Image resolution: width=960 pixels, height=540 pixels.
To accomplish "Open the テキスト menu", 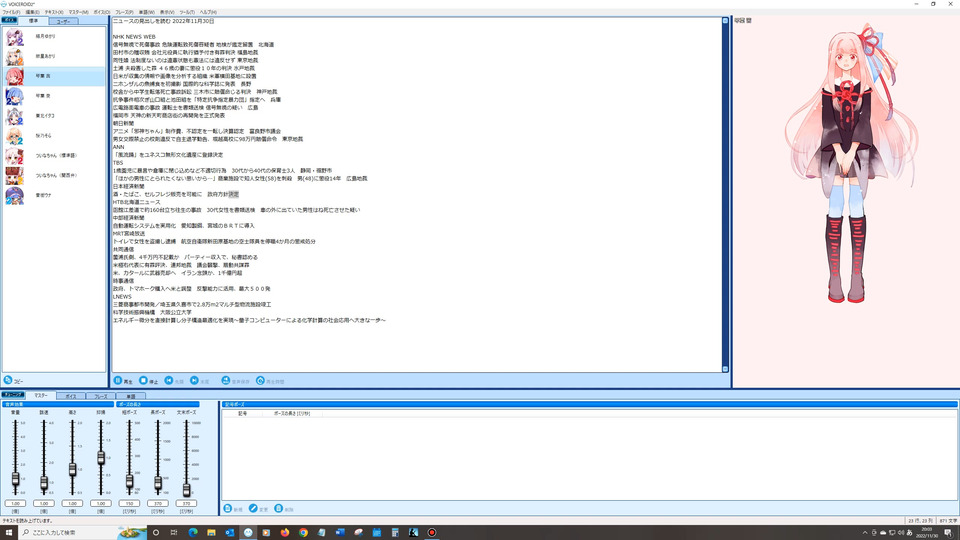I will (x=54, y=12).
